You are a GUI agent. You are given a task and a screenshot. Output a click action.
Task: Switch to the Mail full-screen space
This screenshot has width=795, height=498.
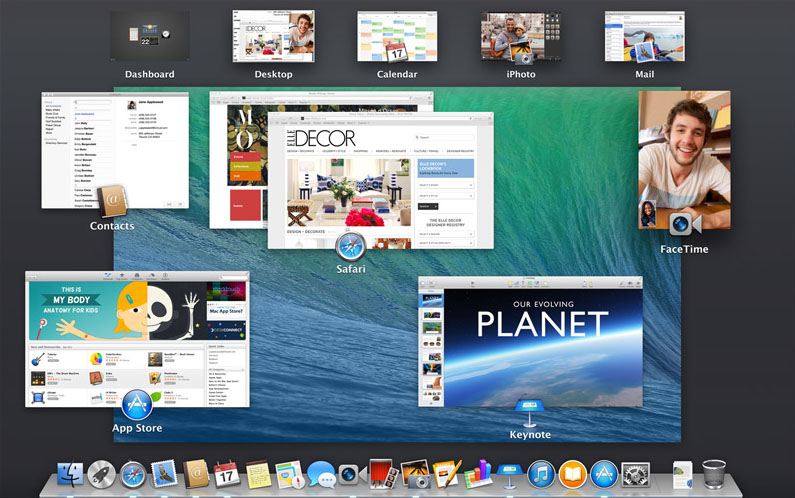(644, 37)
